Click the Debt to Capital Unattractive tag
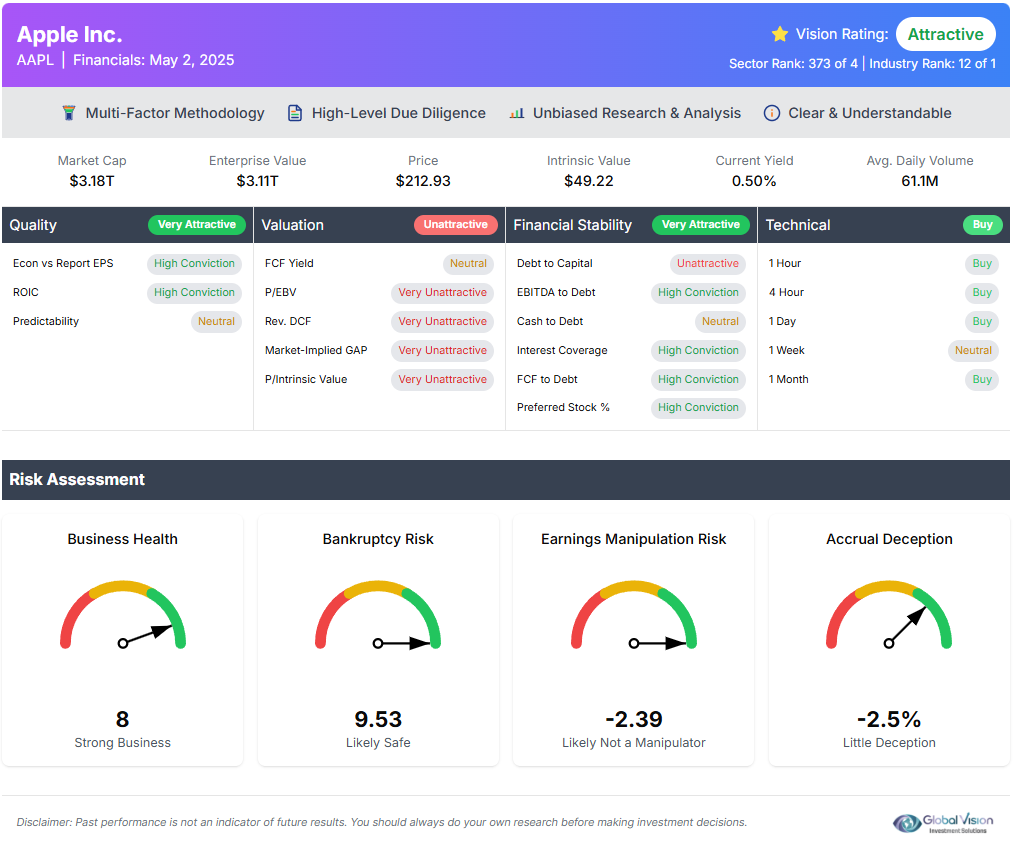Screen dimensions: 1015x846 pyautogui.click(x=708, y=263)
